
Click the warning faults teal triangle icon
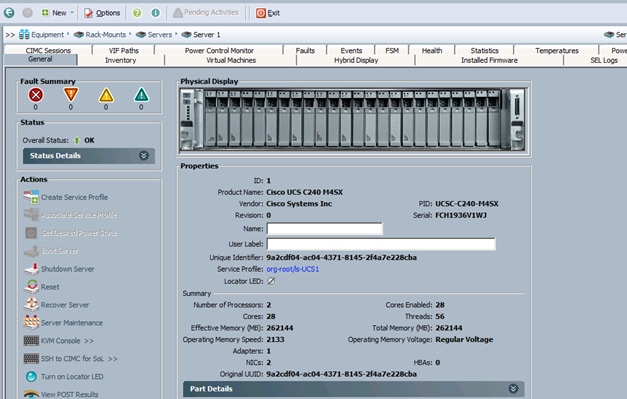(x=141, y=95)
